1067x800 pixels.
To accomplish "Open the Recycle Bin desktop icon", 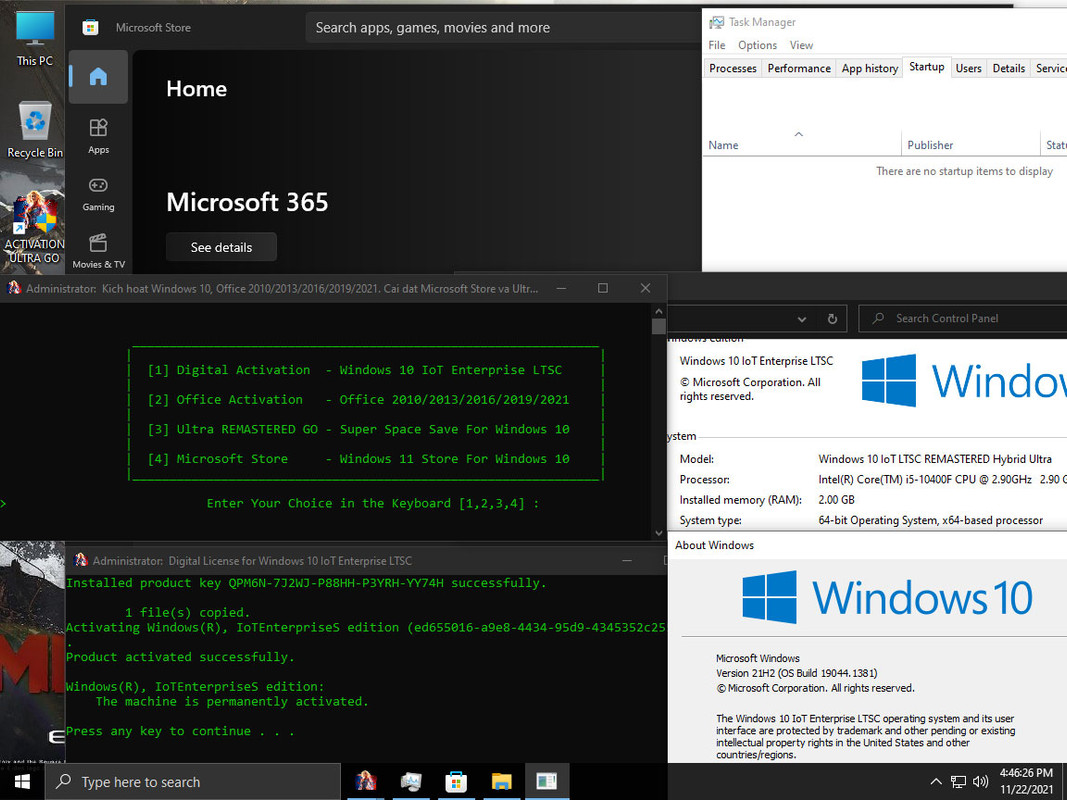I will click(x=35, y=130).
